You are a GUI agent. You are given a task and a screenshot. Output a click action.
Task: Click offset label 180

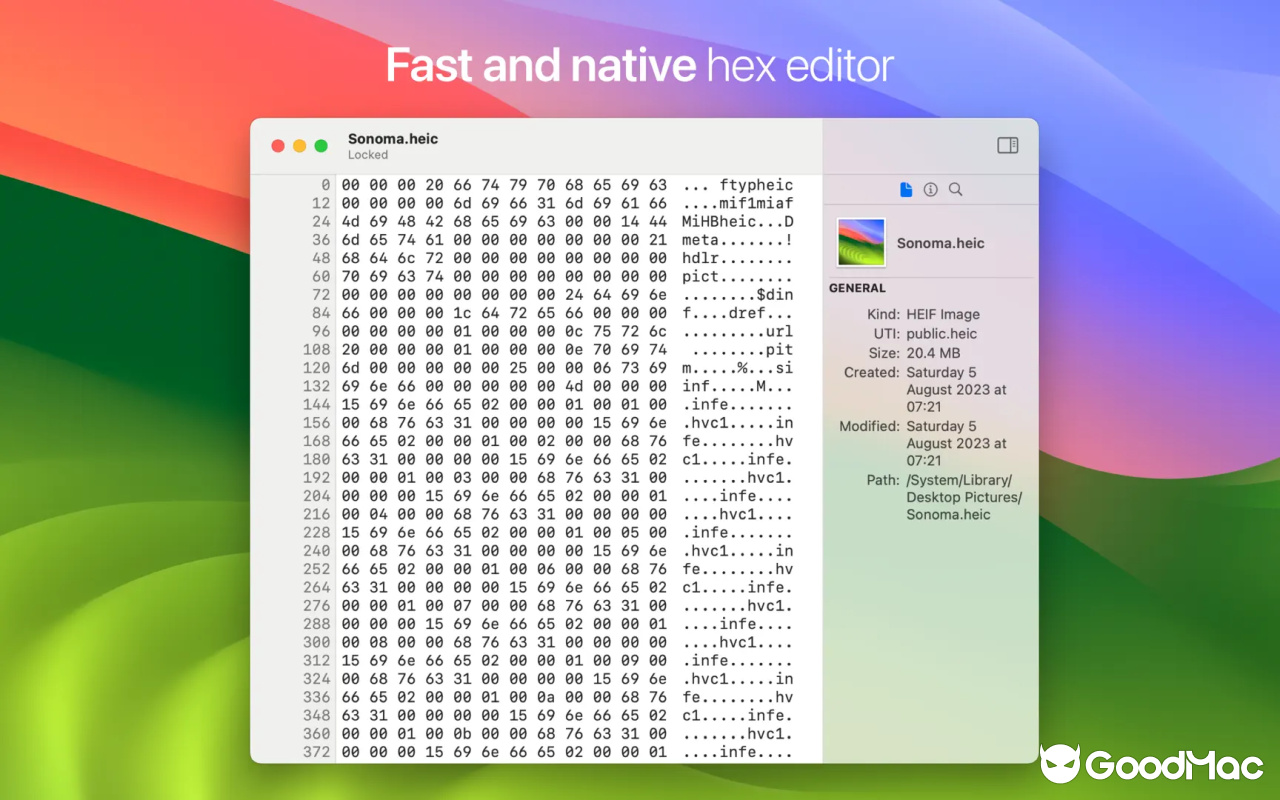[317, 460]
